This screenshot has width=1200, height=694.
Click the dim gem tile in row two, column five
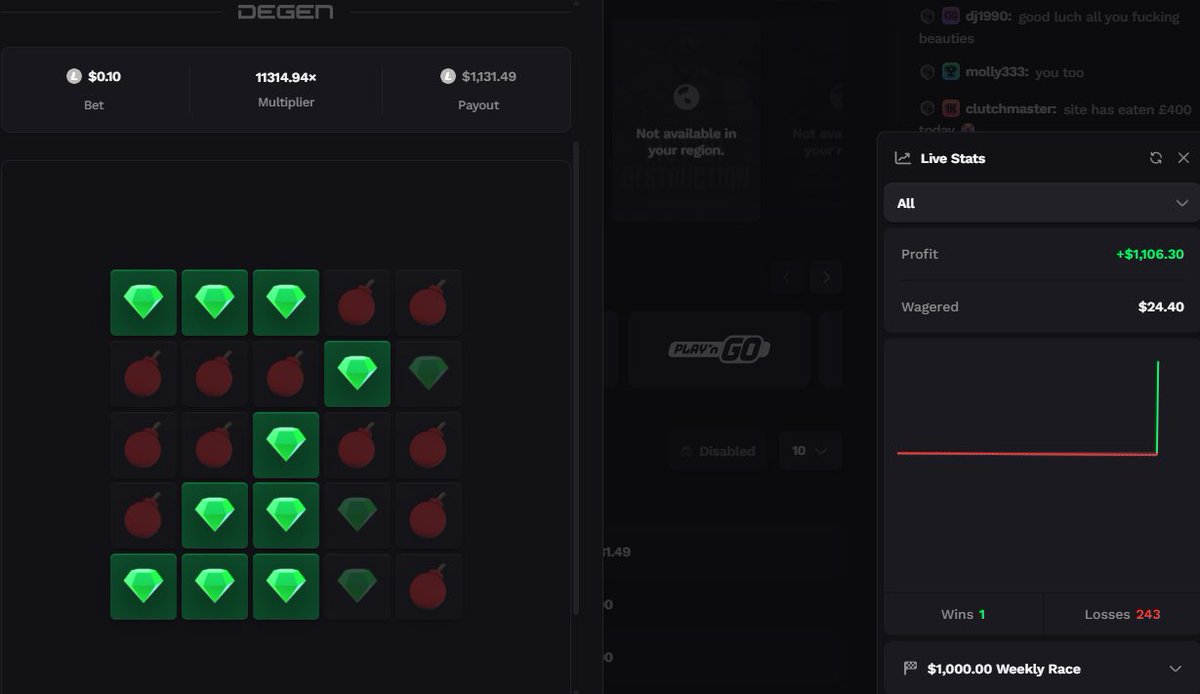(428, 373)
